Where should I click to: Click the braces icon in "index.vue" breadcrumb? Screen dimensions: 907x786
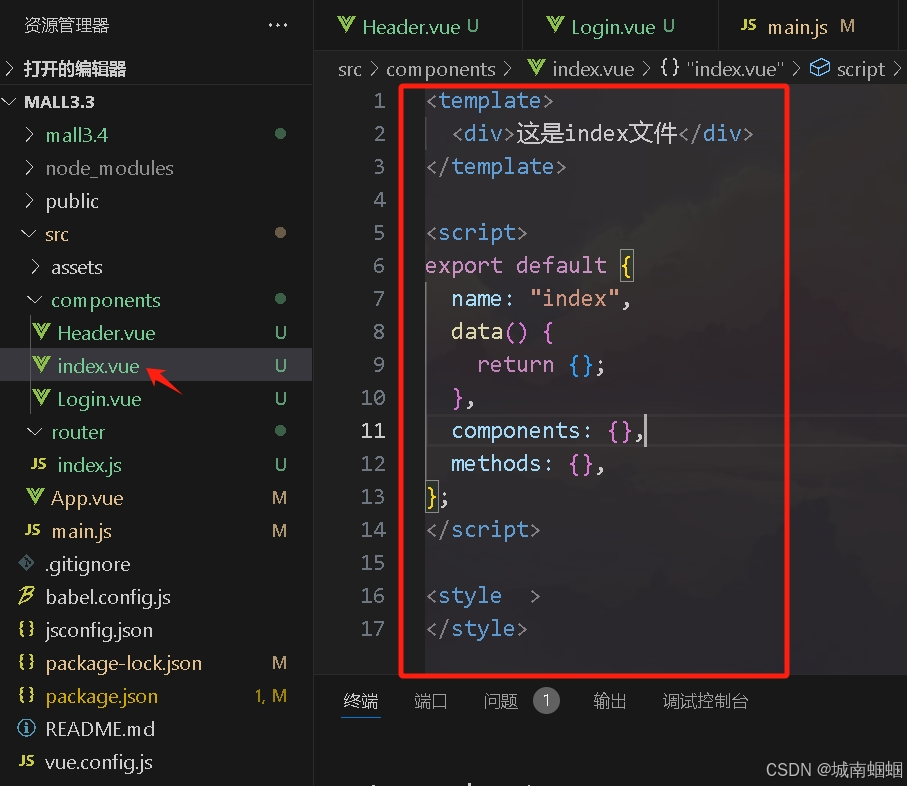pyautogui.click(x=670, y=68)
